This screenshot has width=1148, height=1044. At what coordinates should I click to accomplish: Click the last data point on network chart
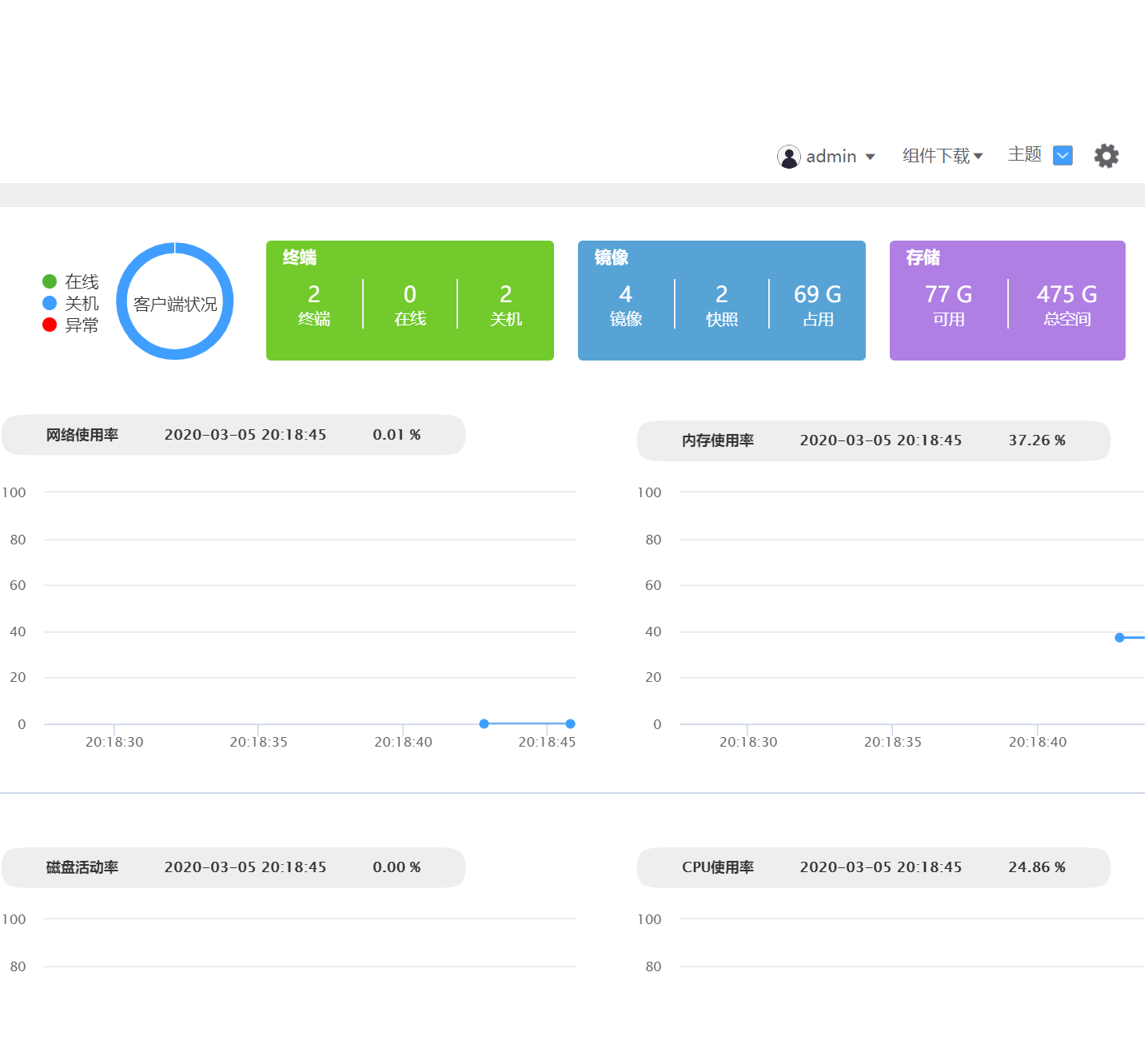pos(570,723)
